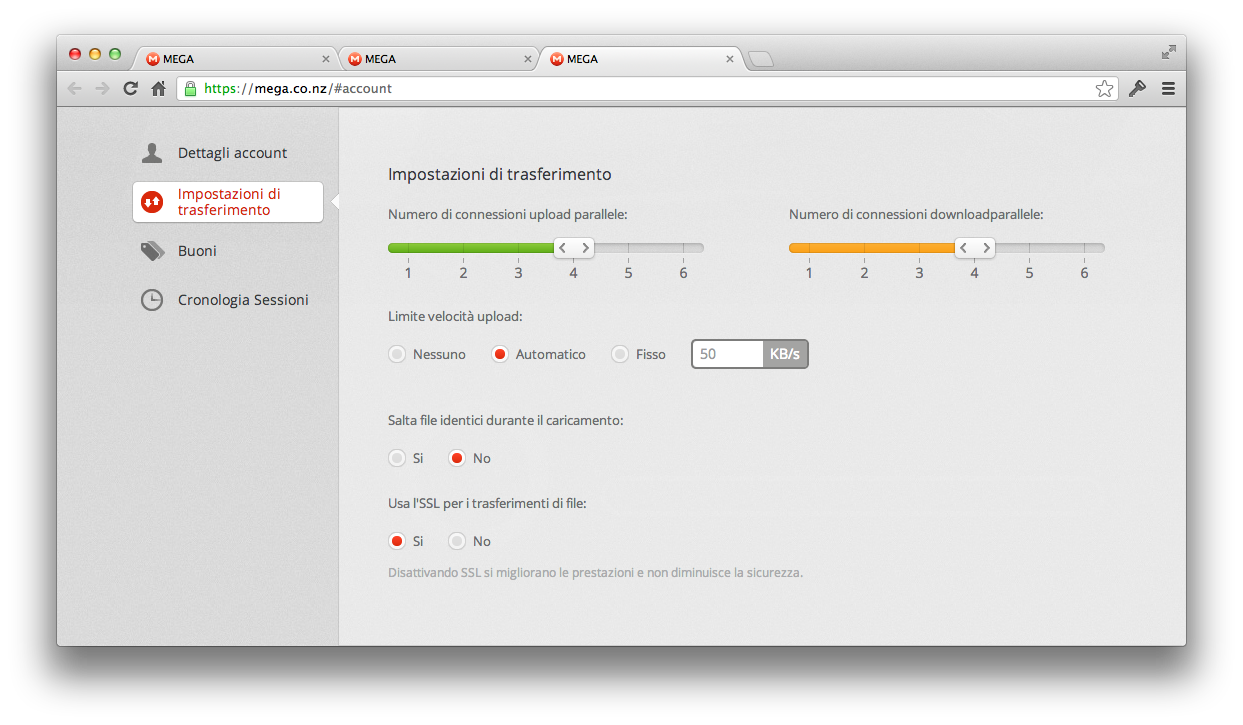Click the upload connections slider handle

pos(574,248)
